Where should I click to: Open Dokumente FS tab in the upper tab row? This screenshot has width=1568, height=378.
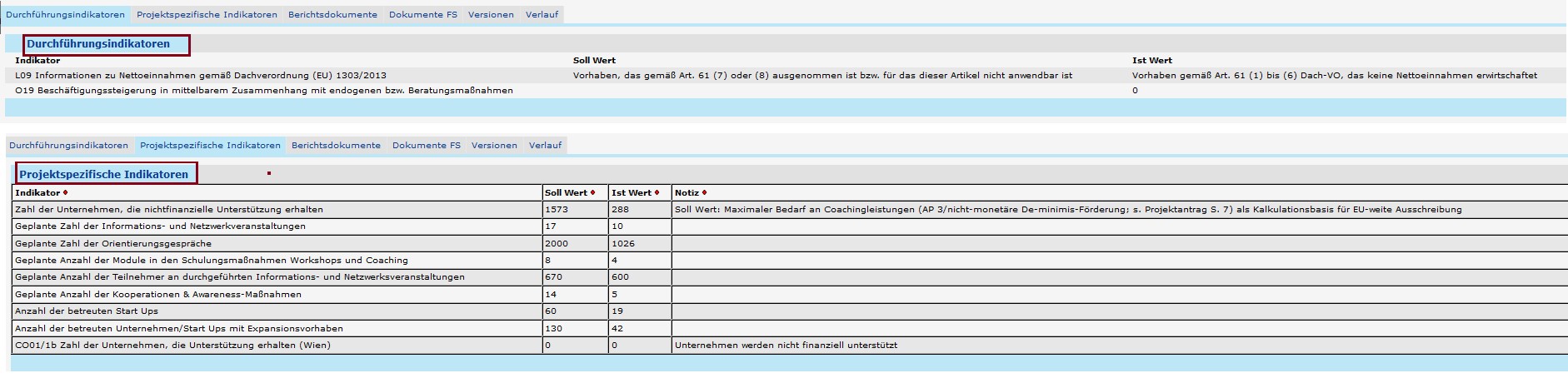coord(422,14)
